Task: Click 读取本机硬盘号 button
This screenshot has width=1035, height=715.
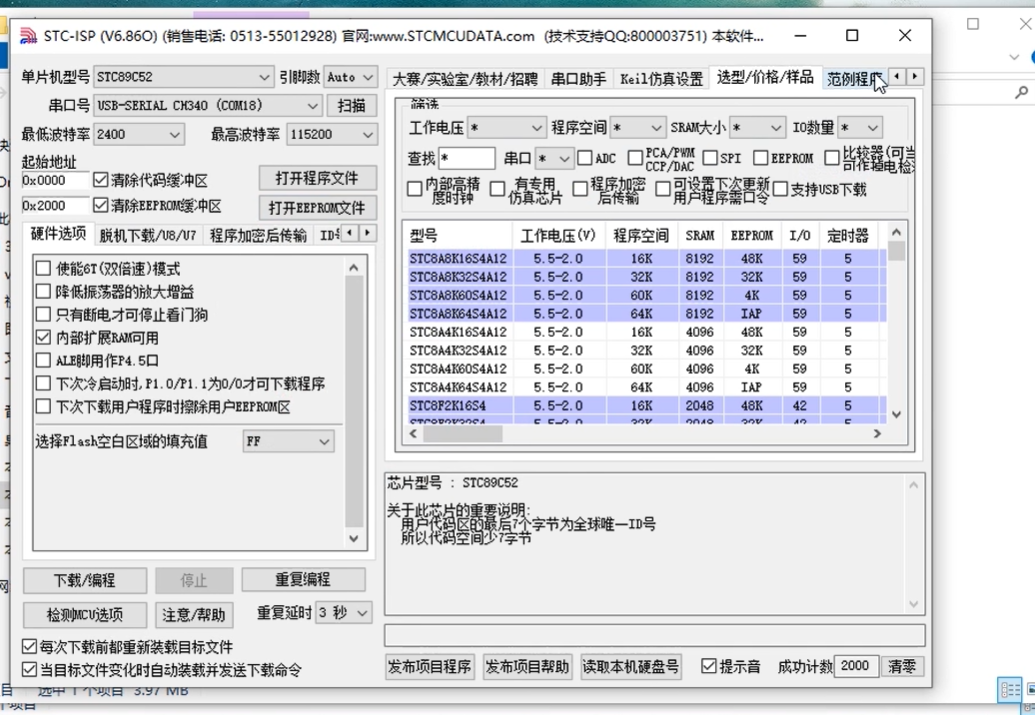Action: tap(630, 667)
